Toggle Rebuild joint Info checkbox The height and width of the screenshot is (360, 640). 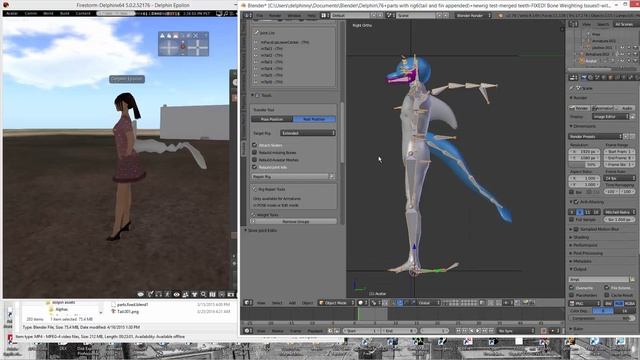tap(255, 167)
